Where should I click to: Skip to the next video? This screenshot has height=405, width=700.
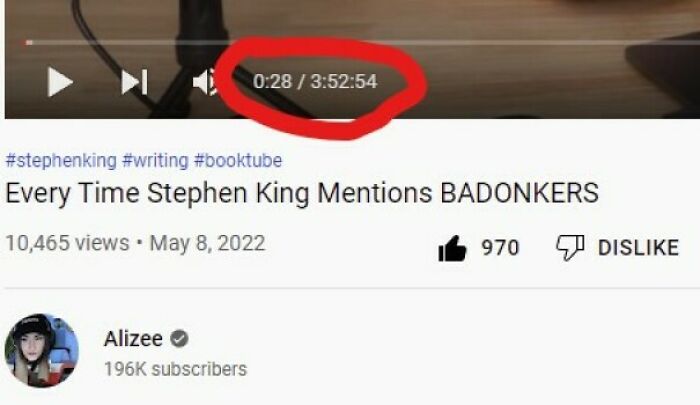[134, 82]
